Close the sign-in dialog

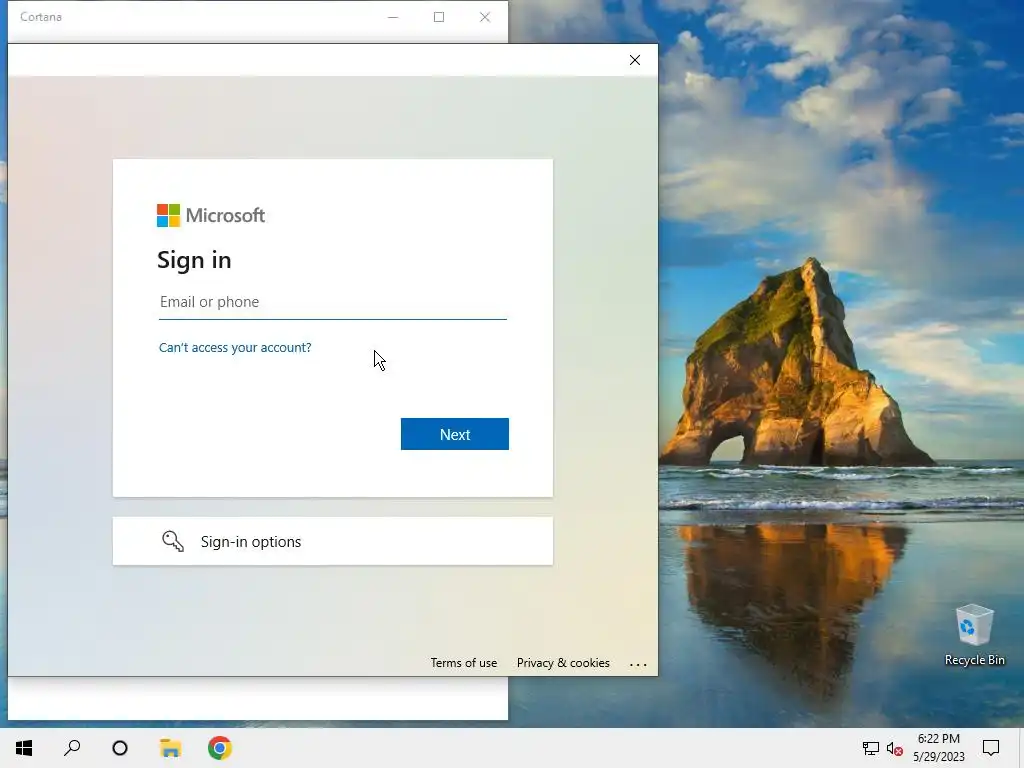[x=635, y=60]
